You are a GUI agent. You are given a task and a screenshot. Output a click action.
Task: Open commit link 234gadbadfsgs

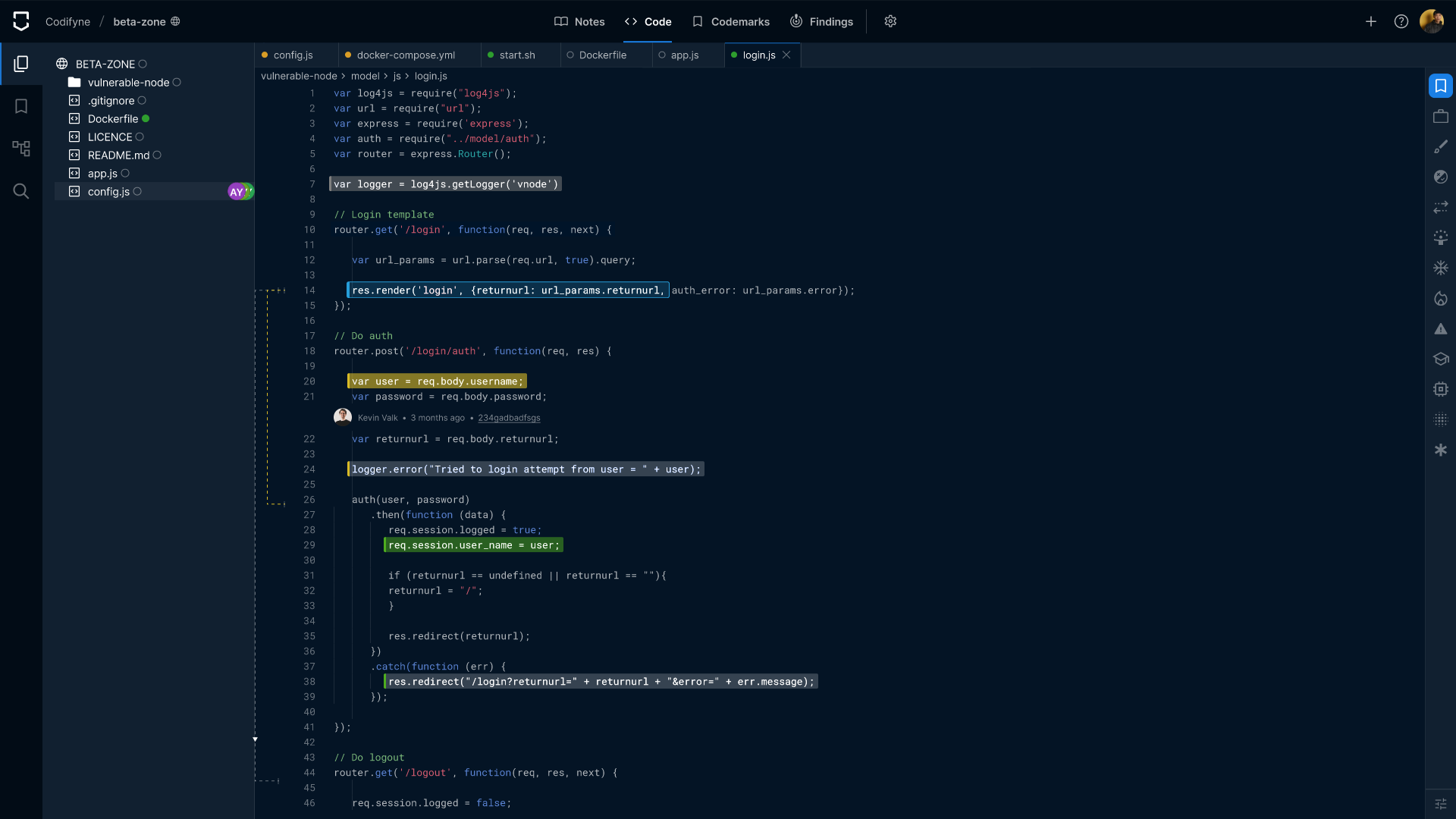[509, 418]
